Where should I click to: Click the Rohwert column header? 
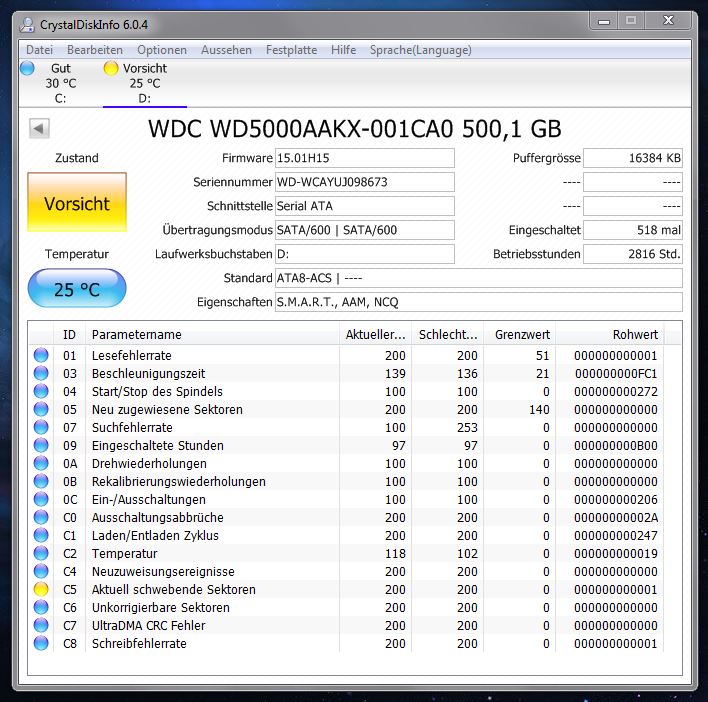click(610, 335)
